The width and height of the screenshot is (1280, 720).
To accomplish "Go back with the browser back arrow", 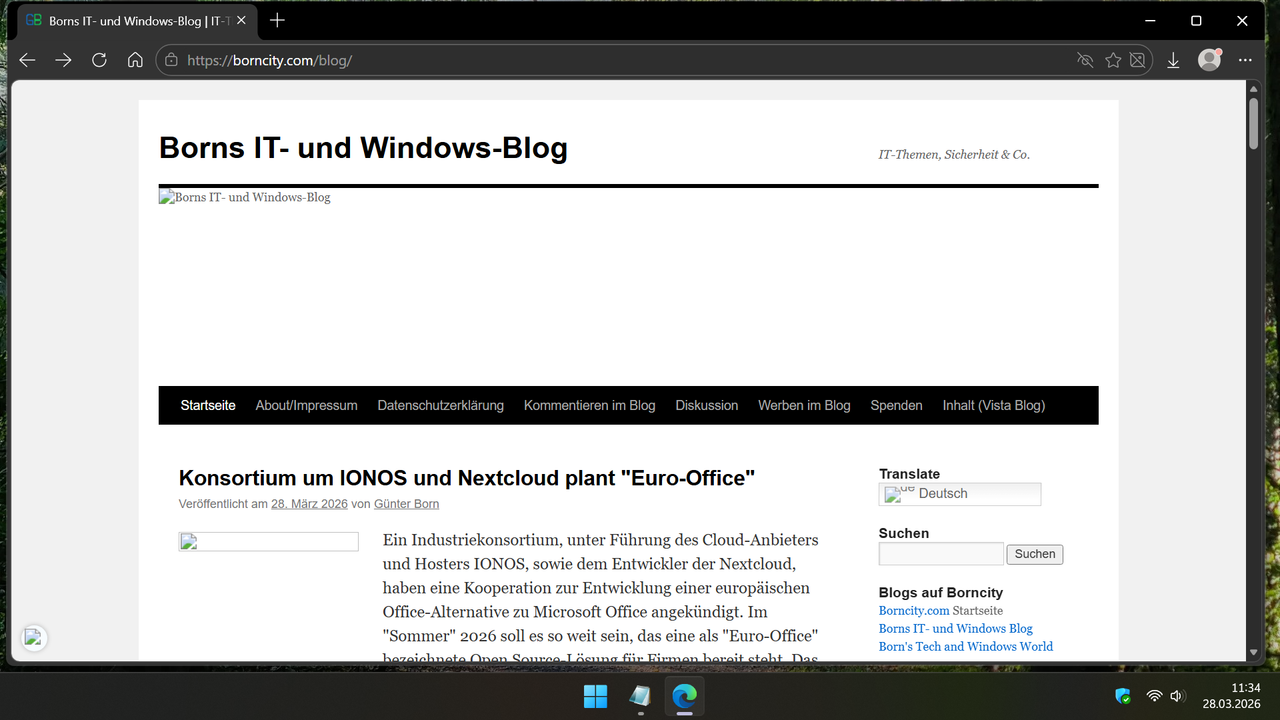I will [27, 60].
